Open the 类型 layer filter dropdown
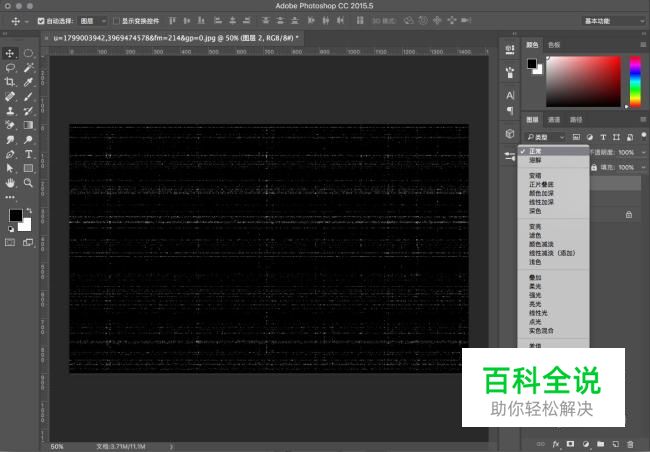The width and height of the screenshot is (650, 452). (546, 137)
